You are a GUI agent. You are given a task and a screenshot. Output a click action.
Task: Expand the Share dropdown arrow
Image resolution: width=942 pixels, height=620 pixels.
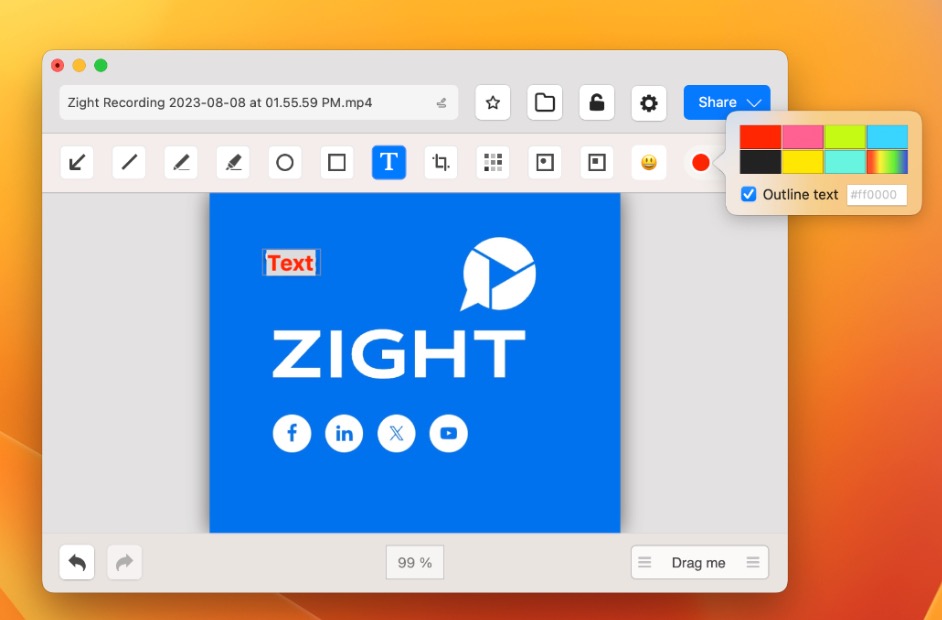point(754,103)
